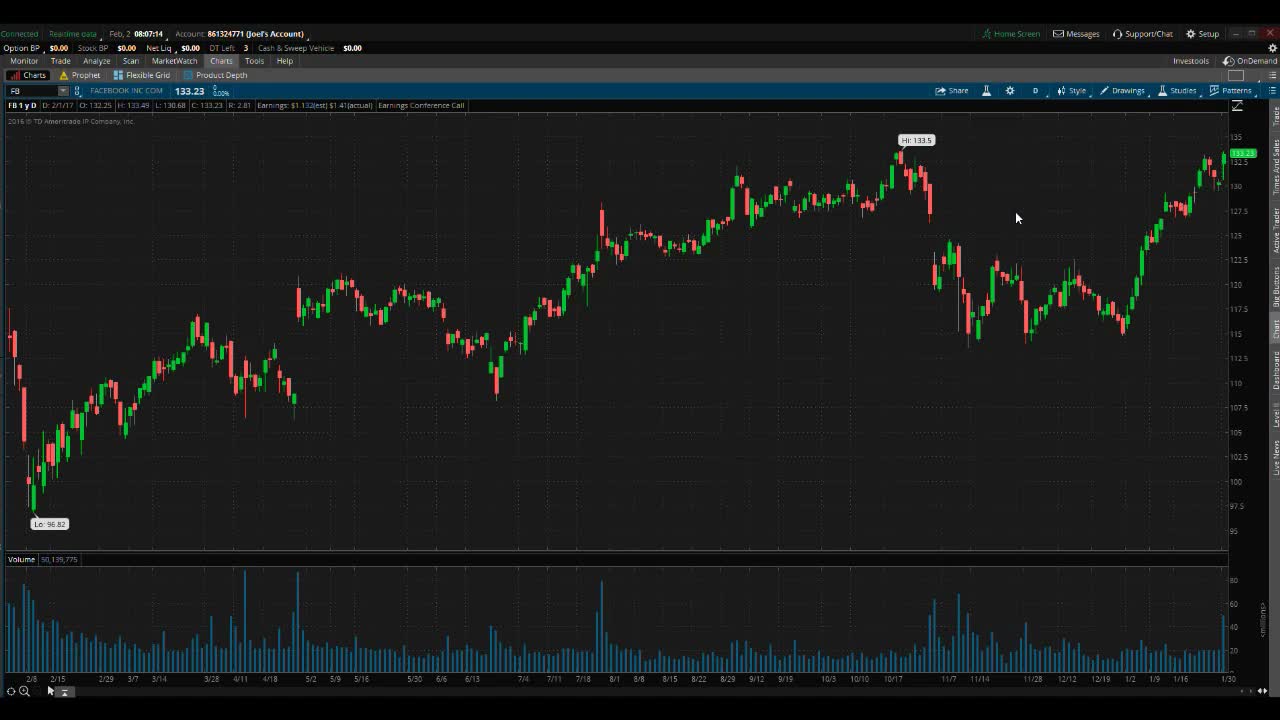
Task: Open the Investools link
Action: (x=1191, y=61)
